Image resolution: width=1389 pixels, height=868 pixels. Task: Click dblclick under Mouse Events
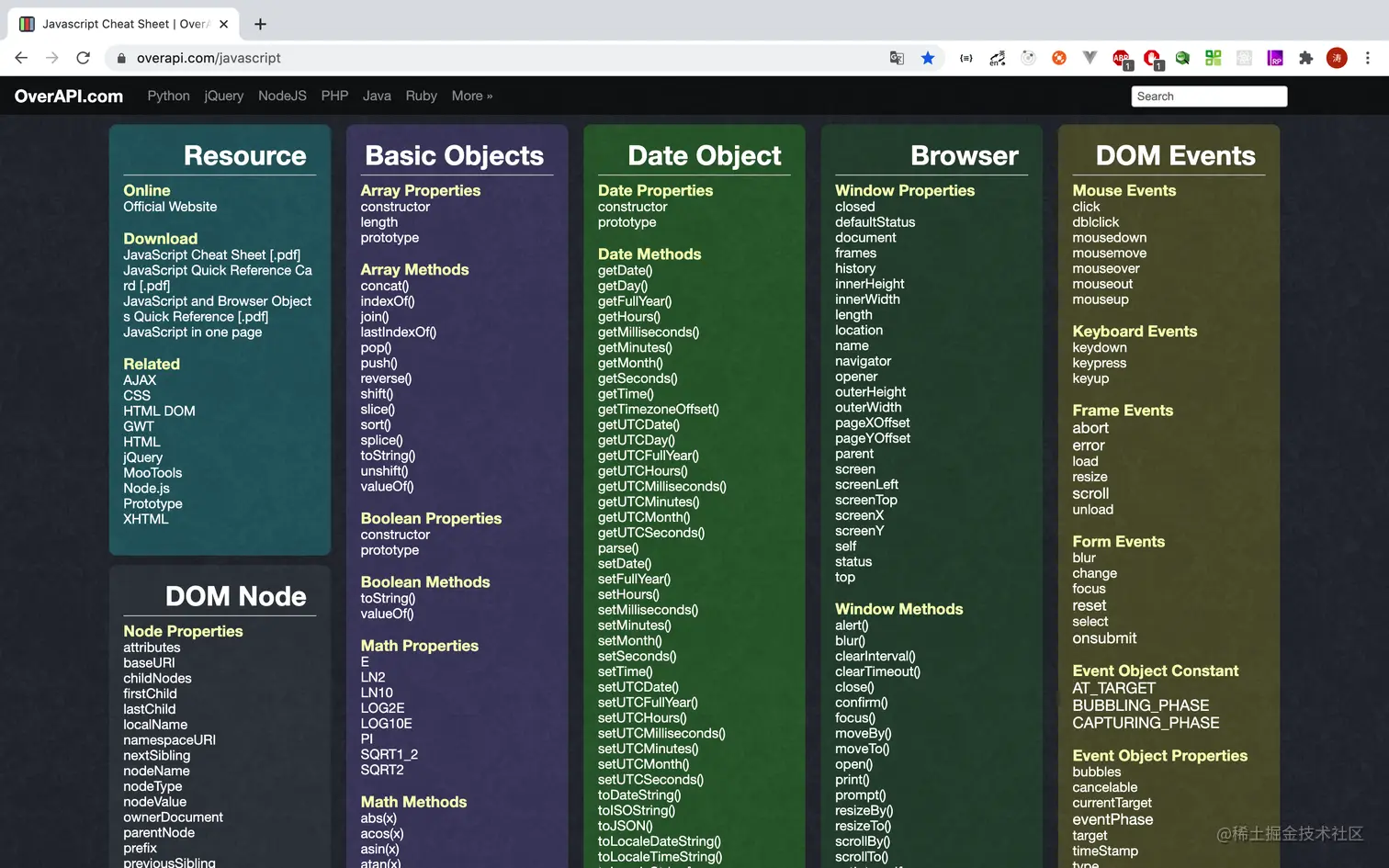click(x=1096, y=222)
